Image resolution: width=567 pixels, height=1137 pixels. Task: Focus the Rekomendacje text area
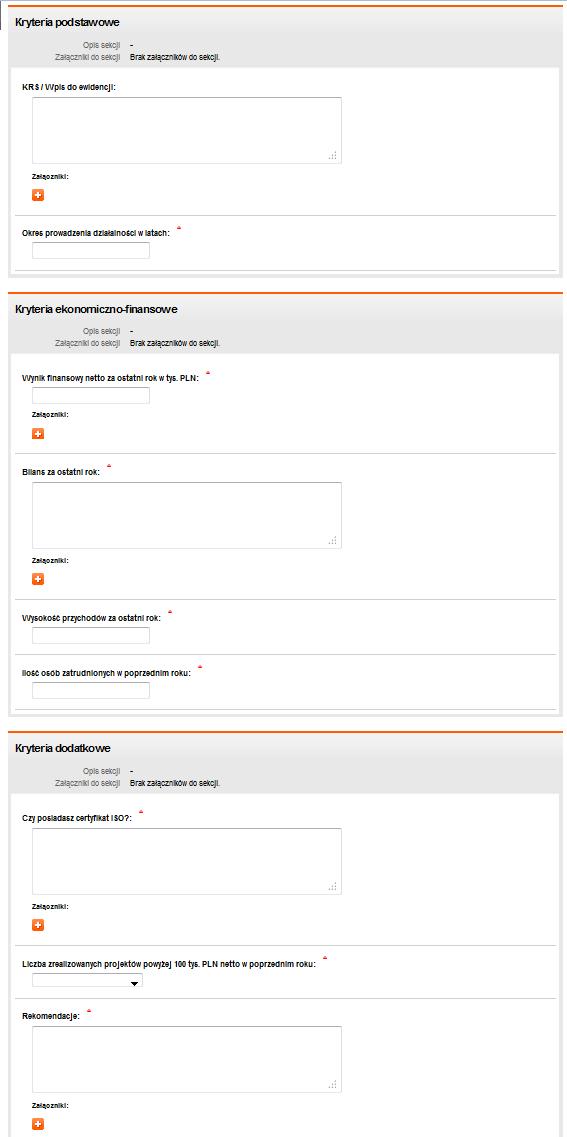tap(187, 1059)
